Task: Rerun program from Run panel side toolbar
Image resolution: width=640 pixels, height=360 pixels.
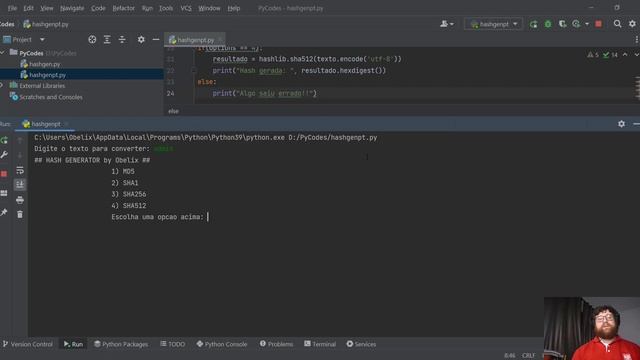Action: tap(4, 140)
